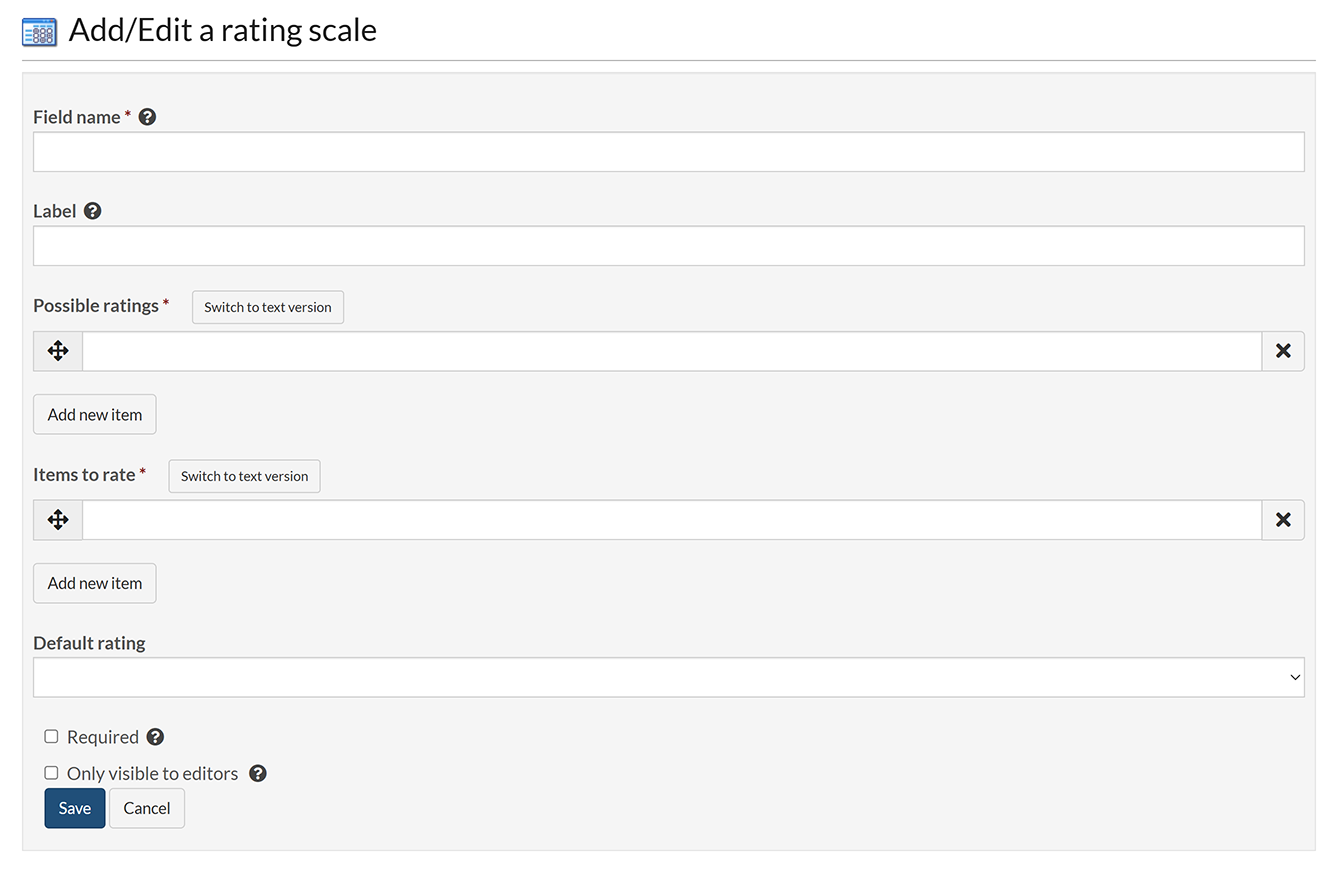Show help for Only visible to editors
This screenshot has height=871, width=1342.
click(x=258, y=773)
